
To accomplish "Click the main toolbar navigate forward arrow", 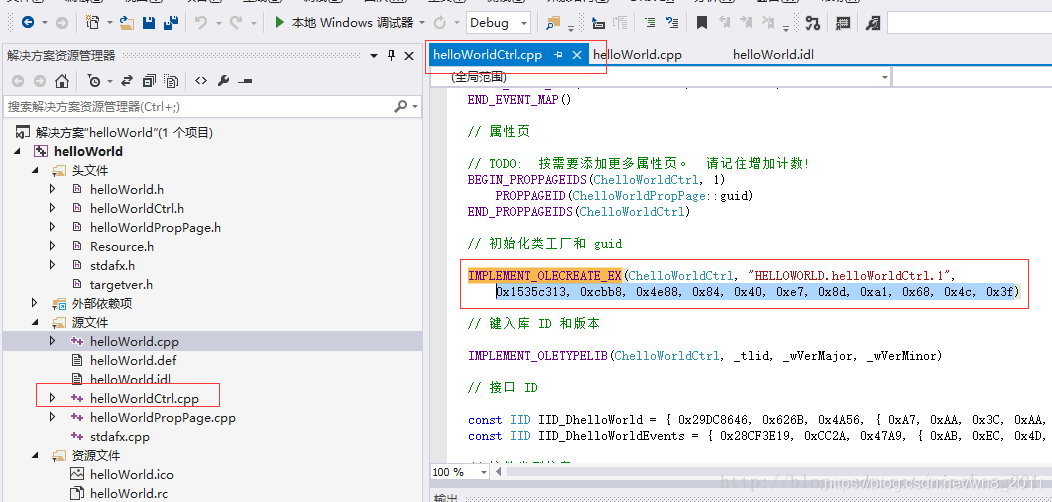I will tap(62, 23).
